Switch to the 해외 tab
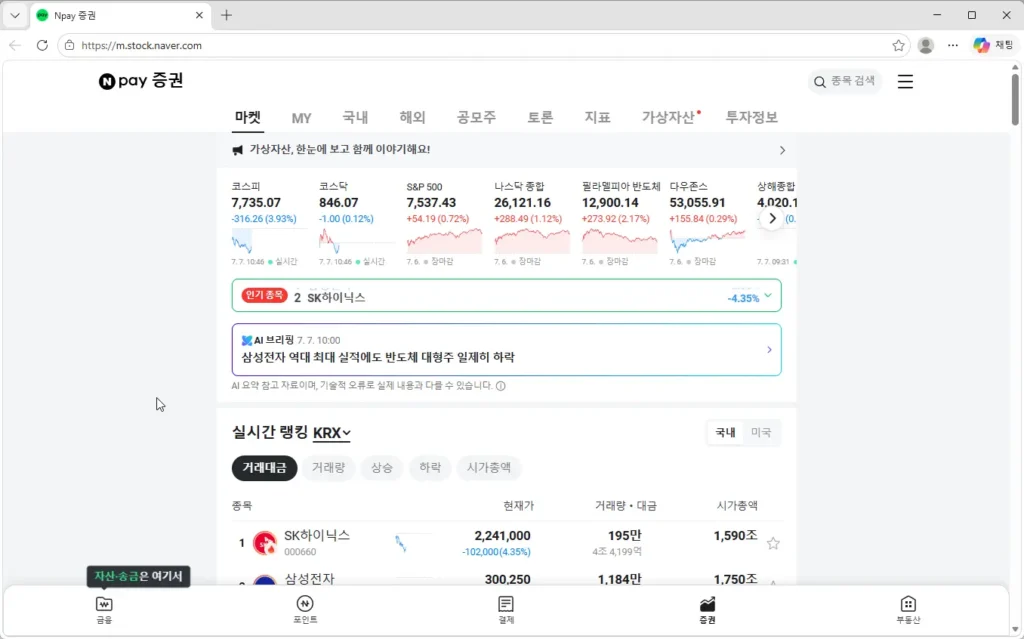Image resolution: width=1024 pixels, height=639 pixels. coord(413,118)
